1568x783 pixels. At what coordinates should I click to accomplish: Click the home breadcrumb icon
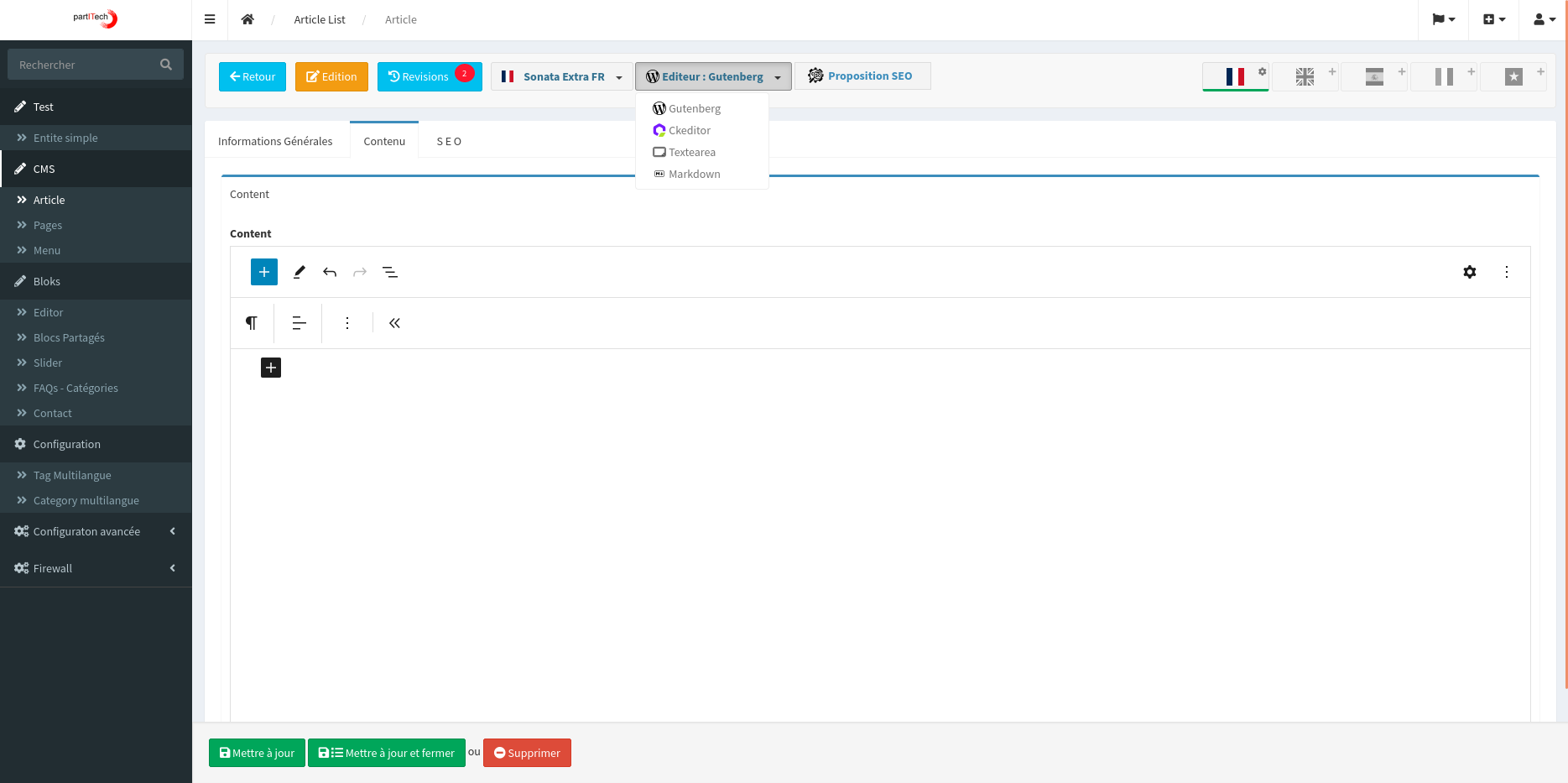pos(247,19)
